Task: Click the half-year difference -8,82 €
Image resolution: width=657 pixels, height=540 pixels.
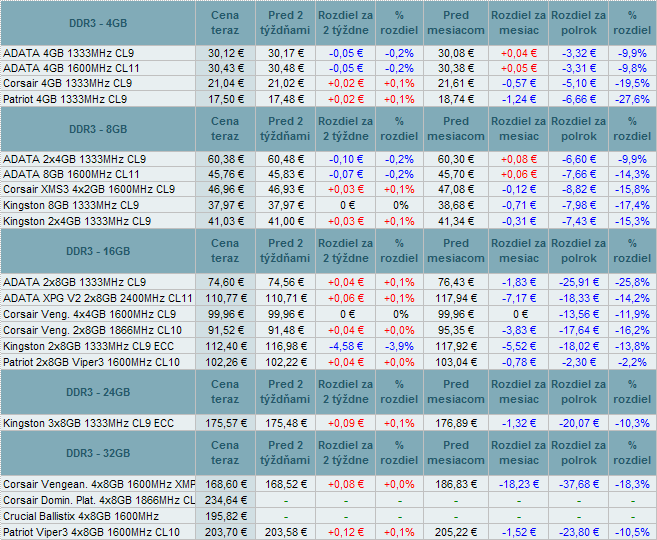Action: click(579, 189)
